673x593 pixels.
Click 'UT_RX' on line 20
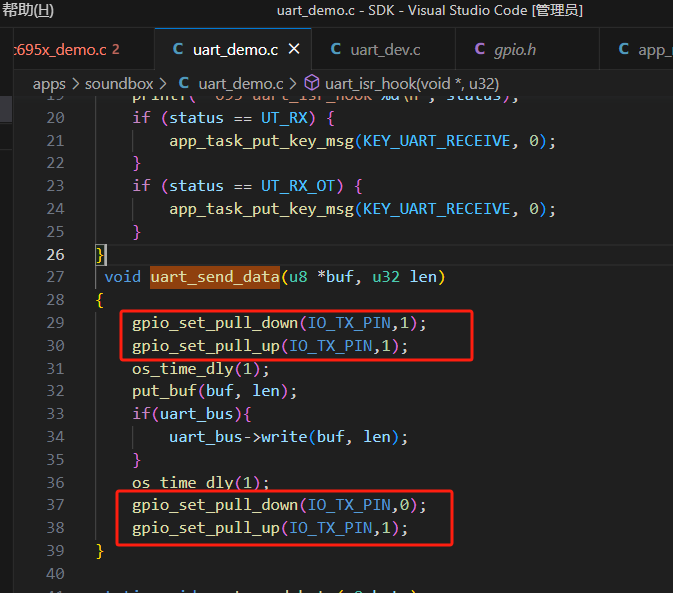284,118
